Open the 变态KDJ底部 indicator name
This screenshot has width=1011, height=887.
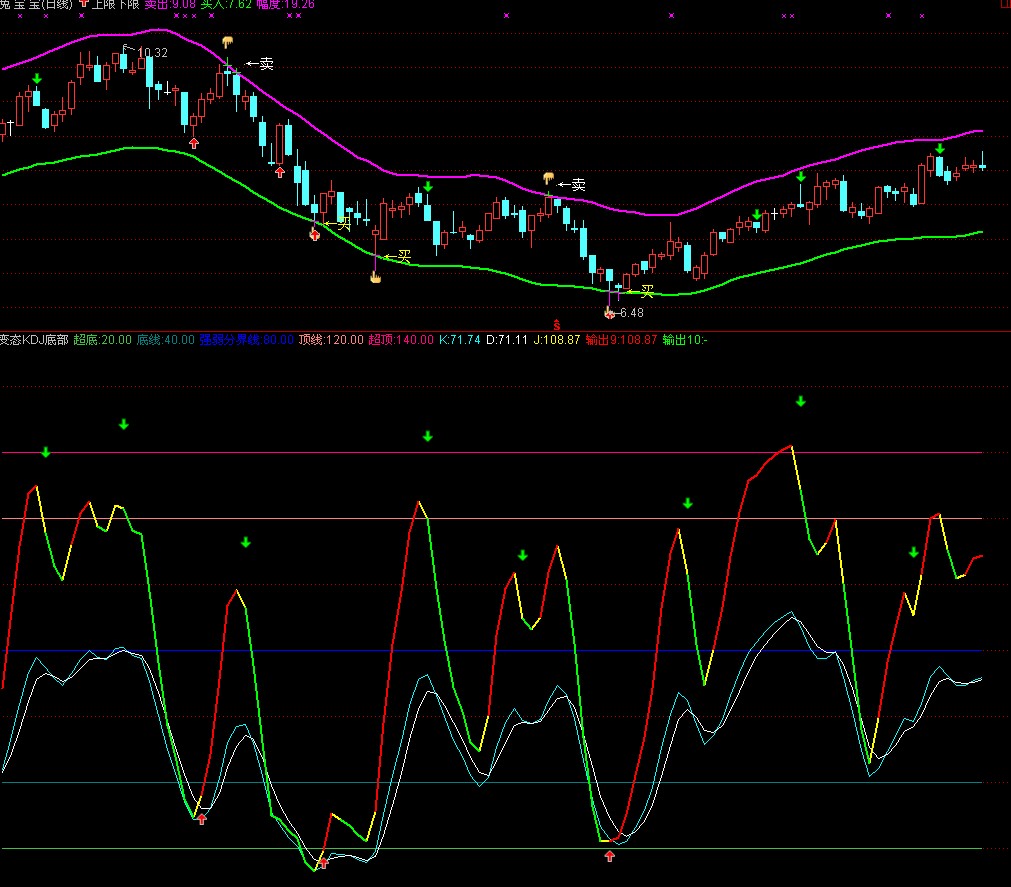coord(34,340)
